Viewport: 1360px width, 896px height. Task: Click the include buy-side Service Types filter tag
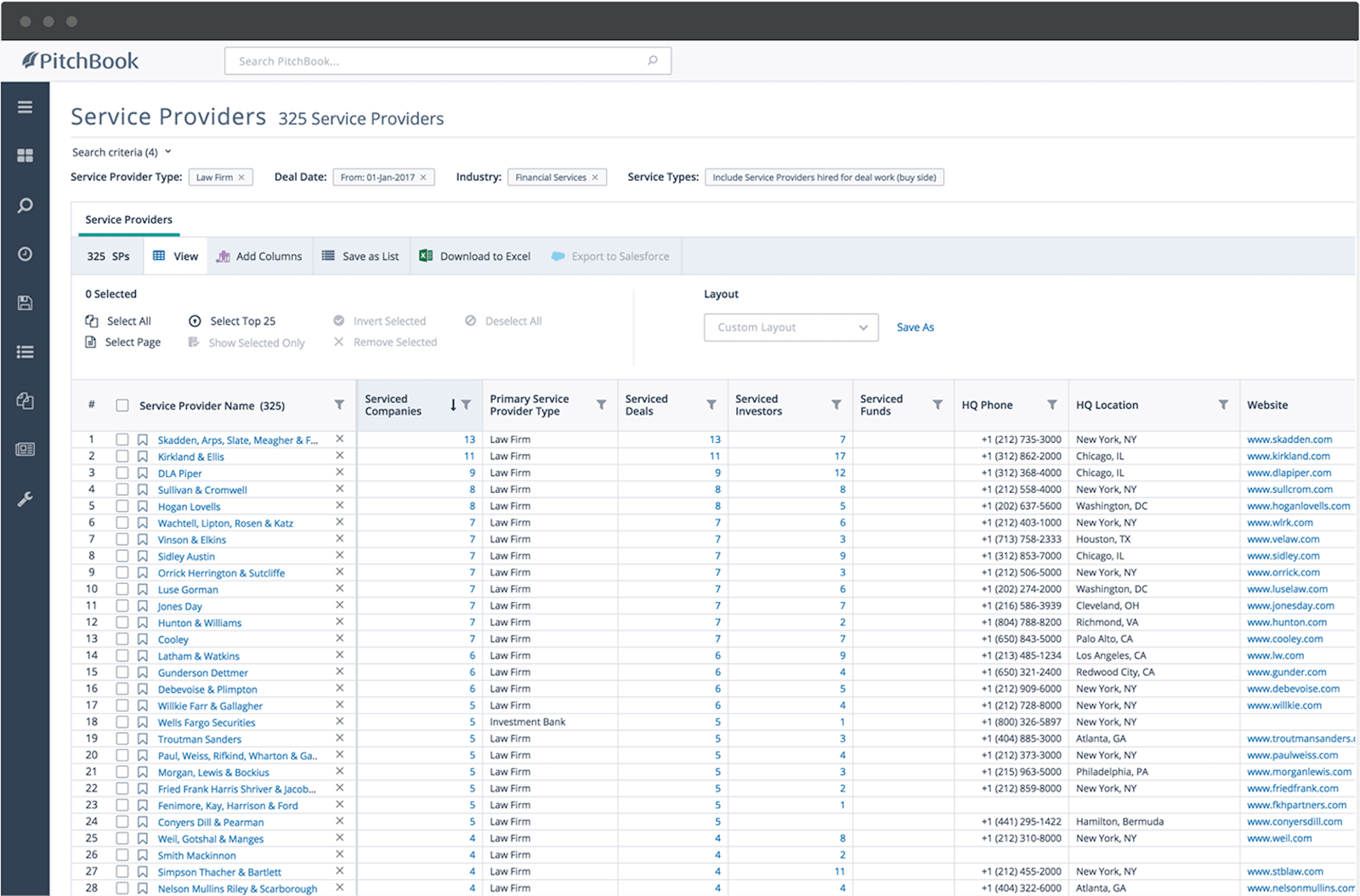click(824, 178)
